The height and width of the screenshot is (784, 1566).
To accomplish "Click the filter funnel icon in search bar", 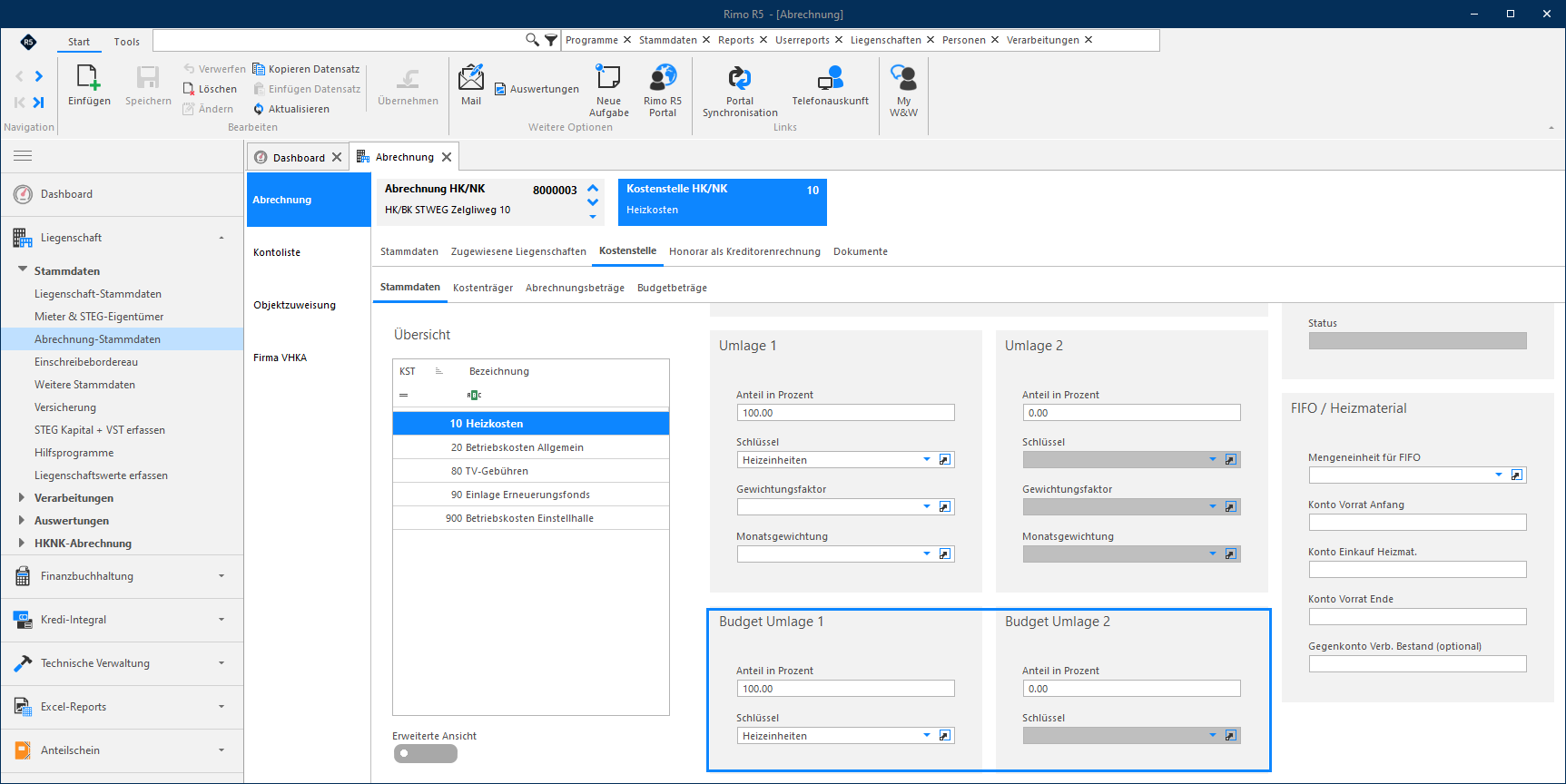I will pos(551,40).
